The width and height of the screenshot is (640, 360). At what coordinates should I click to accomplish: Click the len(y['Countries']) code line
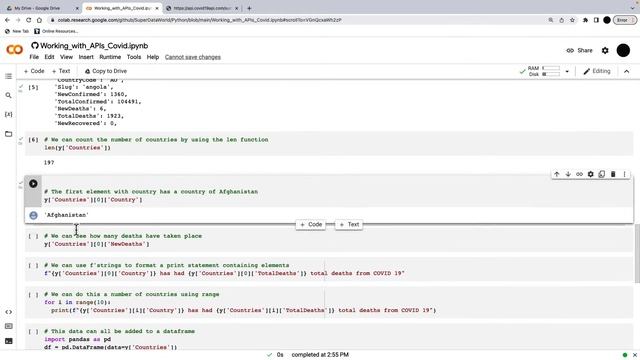[78, 148]
